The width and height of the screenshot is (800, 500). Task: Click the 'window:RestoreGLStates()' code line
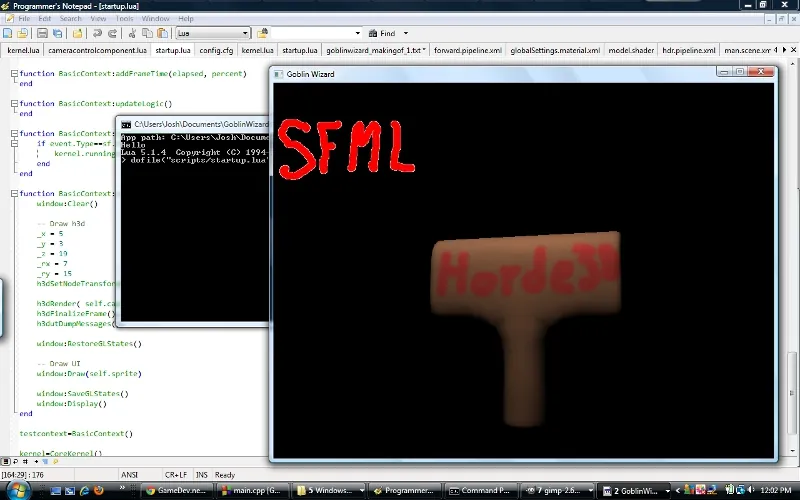(89, 343)
